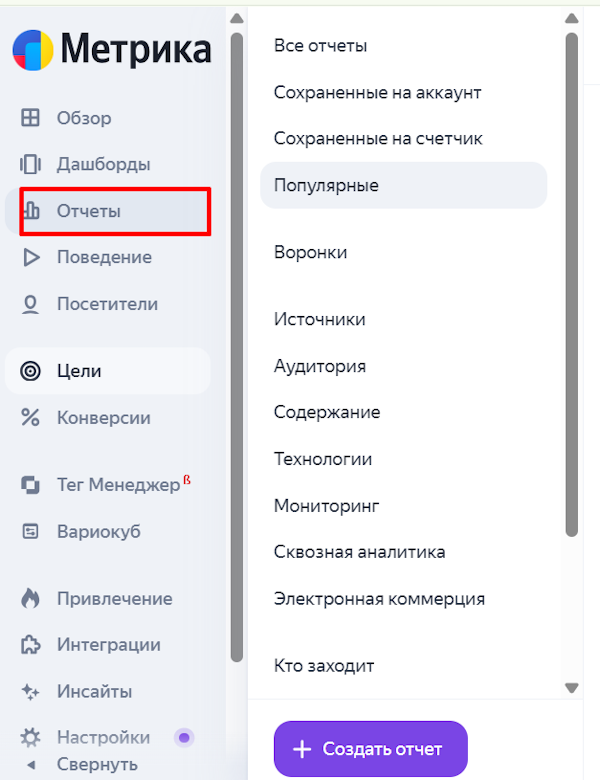
Task: Expand the Источники report group
Action: [320, 320]
